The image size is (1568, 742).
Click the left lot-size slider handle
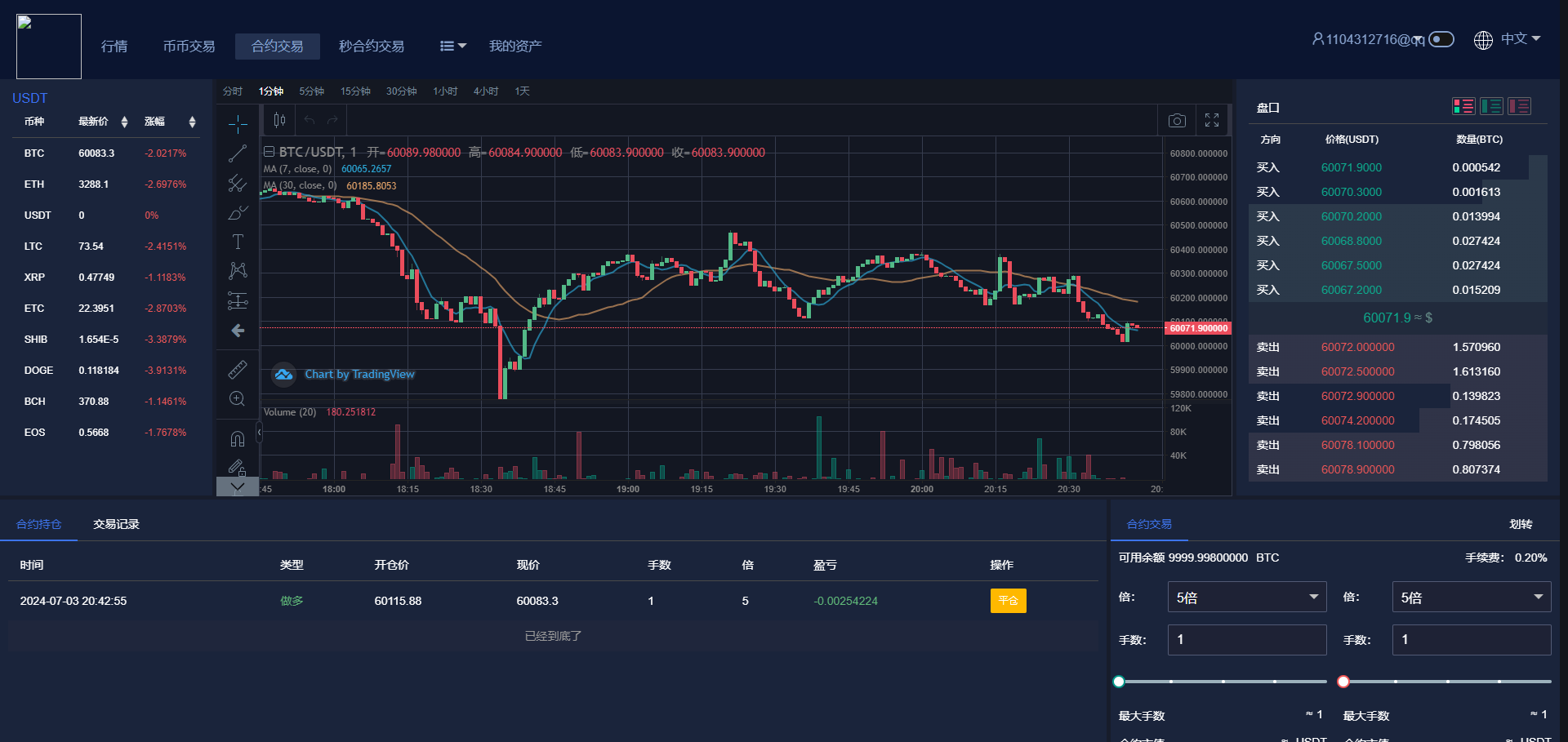coord(1119,682)
